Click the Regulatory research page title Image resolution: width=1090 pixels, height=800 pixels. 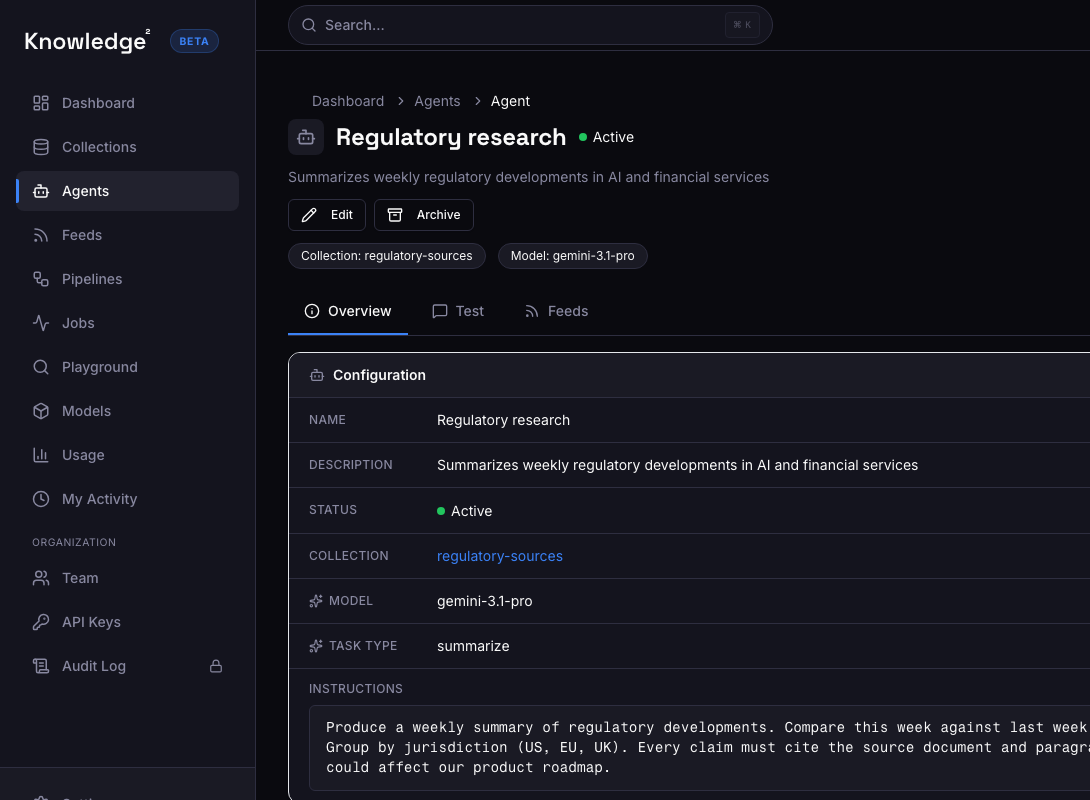pos(450,138)
